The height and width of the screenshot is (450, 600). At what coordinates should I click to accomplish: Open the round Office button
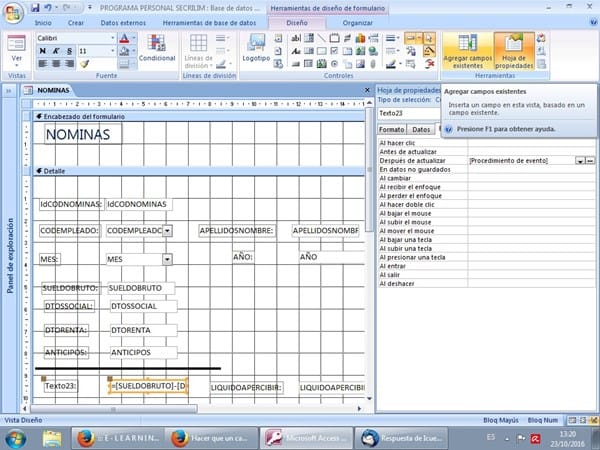[13, 13]
